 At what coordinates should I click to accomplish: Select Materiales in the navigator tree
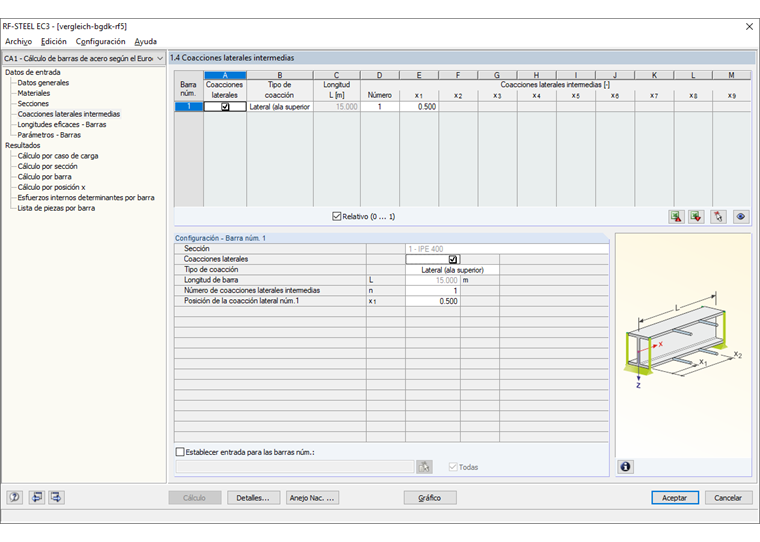33,93
